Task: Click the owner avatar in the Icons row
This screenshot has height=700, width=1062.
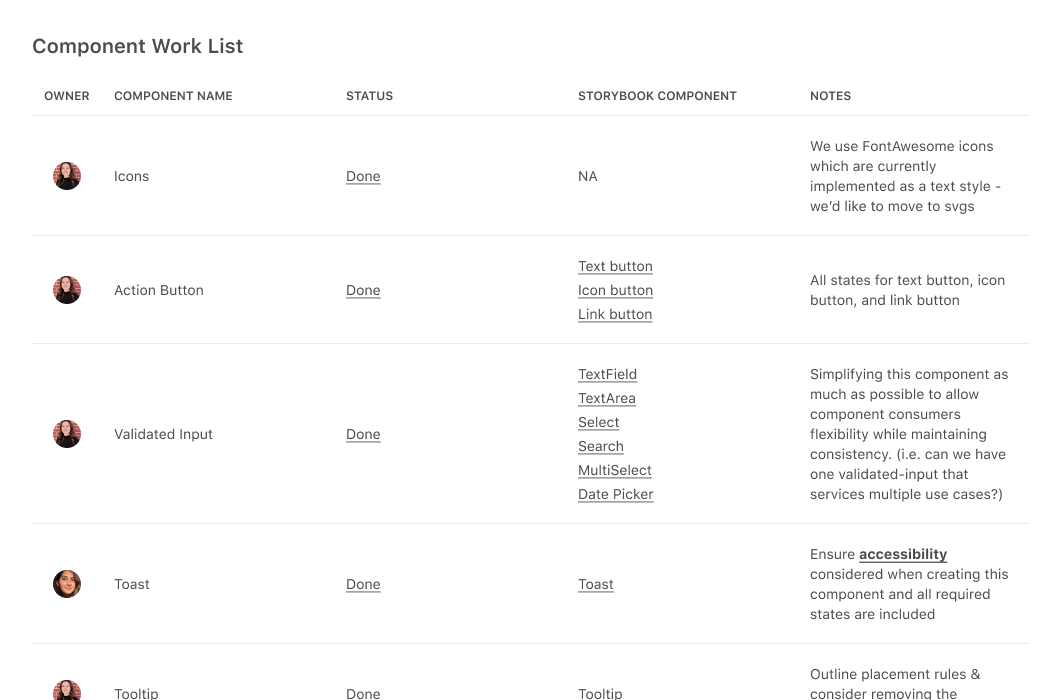Action: [66, 175]
